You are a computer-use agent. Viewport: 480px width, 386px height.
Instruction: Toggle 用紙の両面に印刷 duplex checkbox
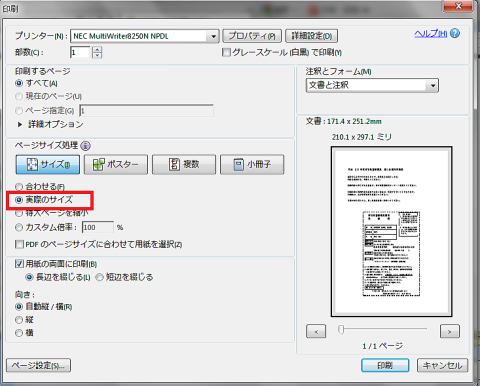[19, 264]
